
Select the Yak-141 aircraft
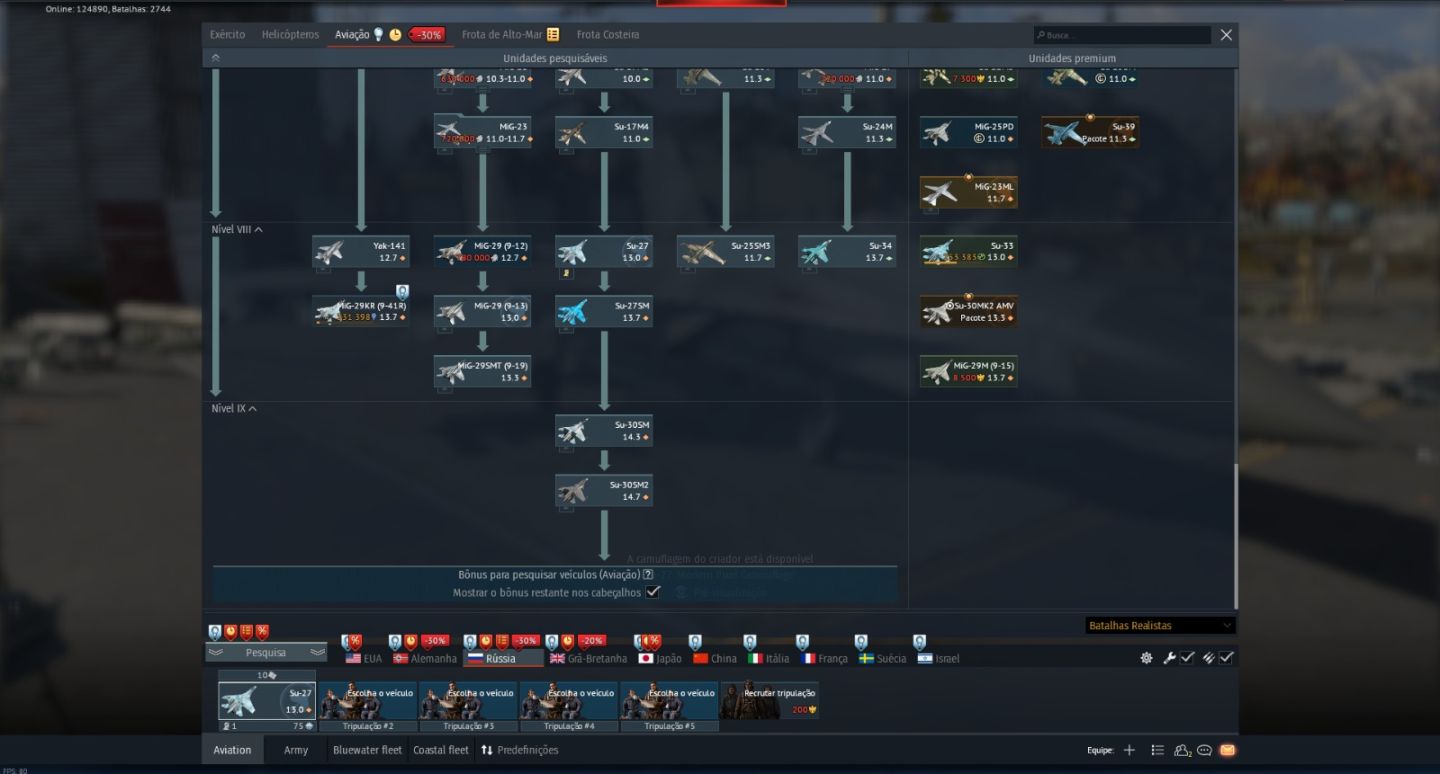coord(361,251)
